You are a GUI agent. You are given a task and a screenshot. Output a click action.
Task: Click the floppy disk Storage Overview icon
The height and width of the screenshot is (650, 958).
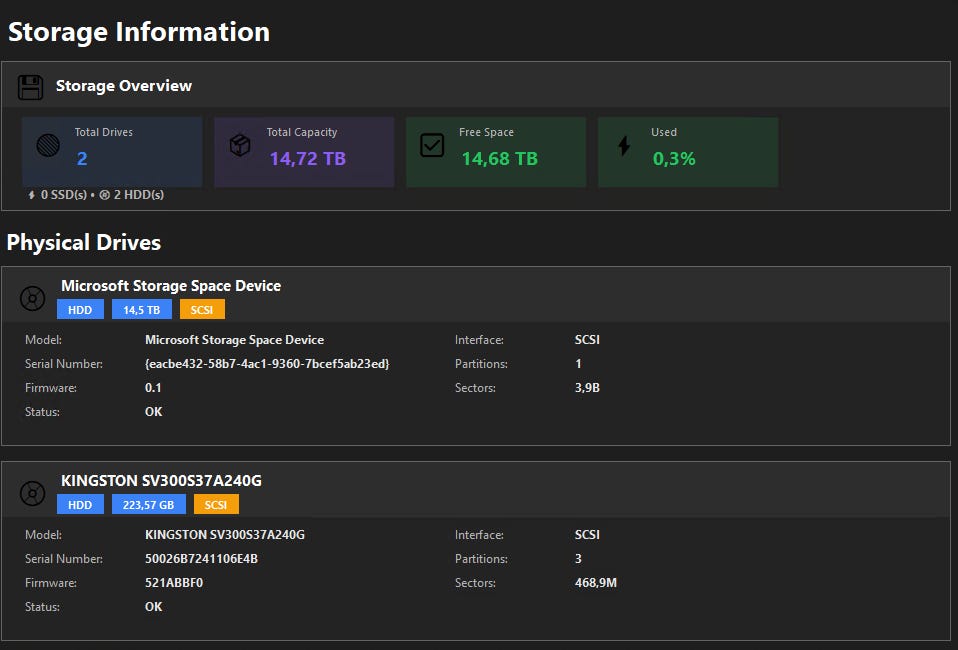31,87
